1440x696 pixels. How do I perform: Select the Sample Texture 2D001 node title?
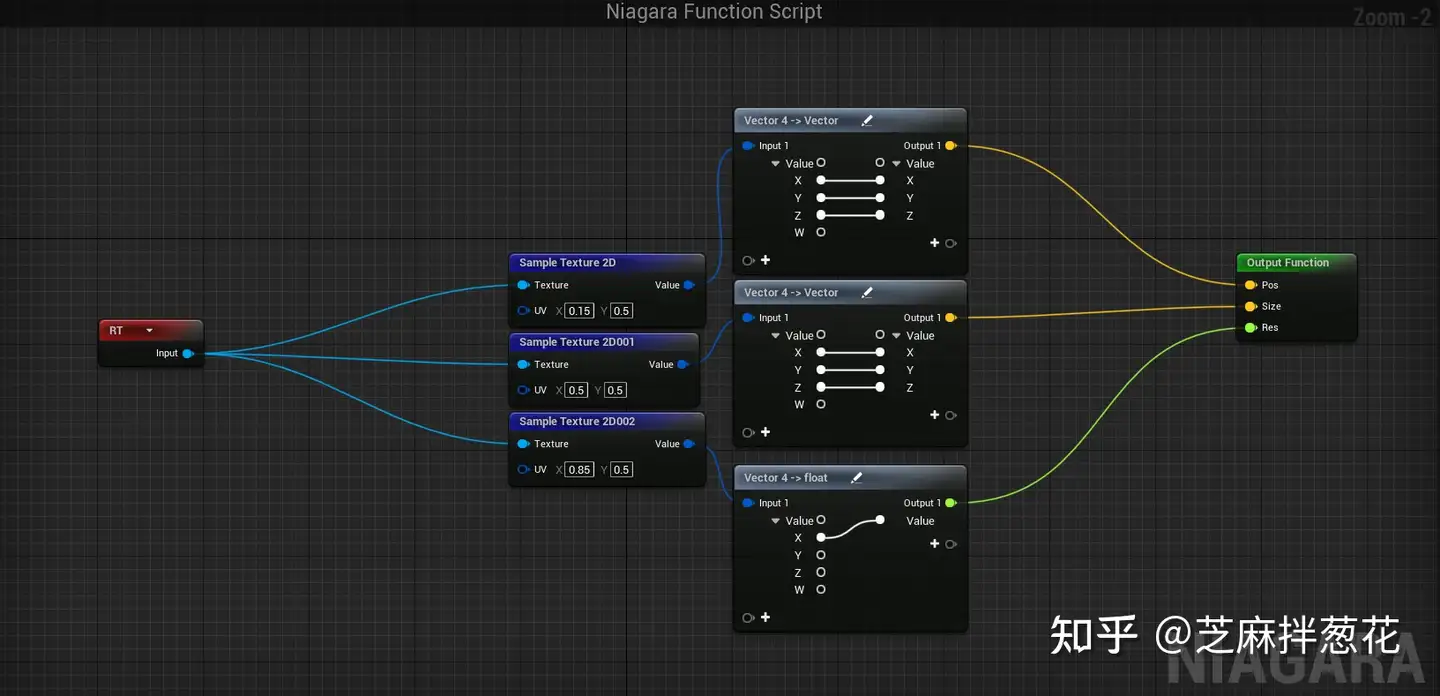(577, 342)
